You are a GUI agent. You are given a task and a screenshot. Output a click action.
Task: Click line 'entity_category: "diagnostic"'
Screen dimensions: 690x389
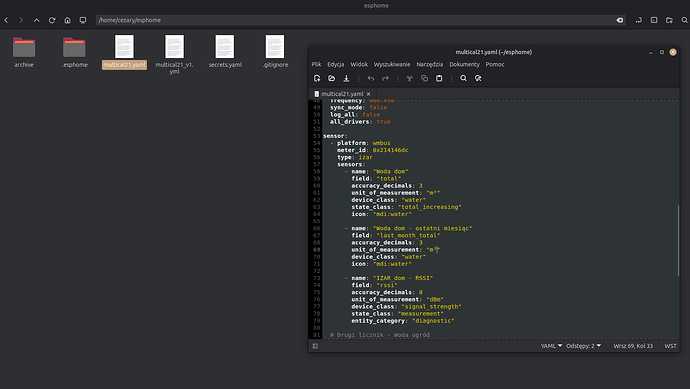pyautogui.click(x=403, y=321)
